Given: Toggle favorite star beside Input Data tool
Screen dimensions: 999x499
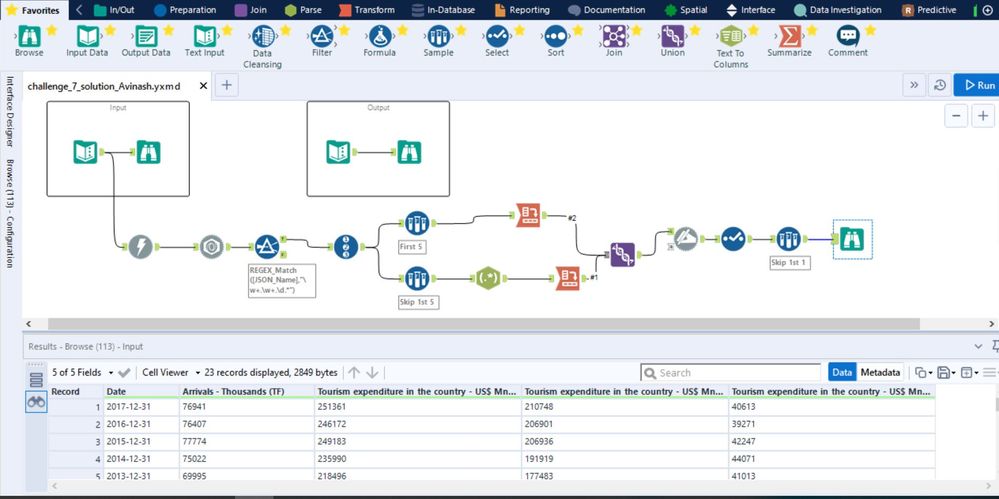Looking at the screenshot, I should tap(110, 31).
